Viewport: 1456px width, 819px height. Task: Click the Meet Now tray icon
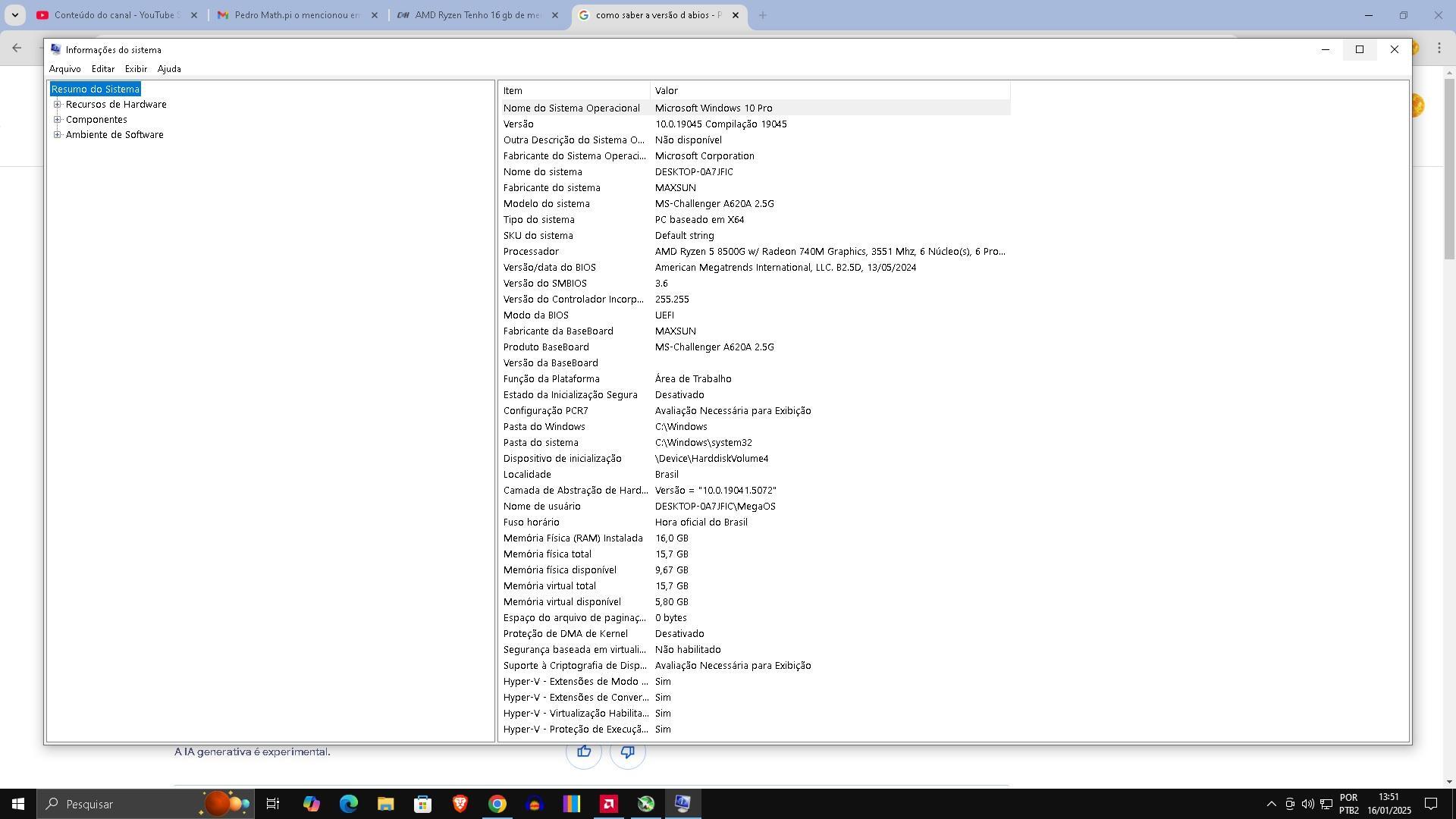pos(1289,804)
